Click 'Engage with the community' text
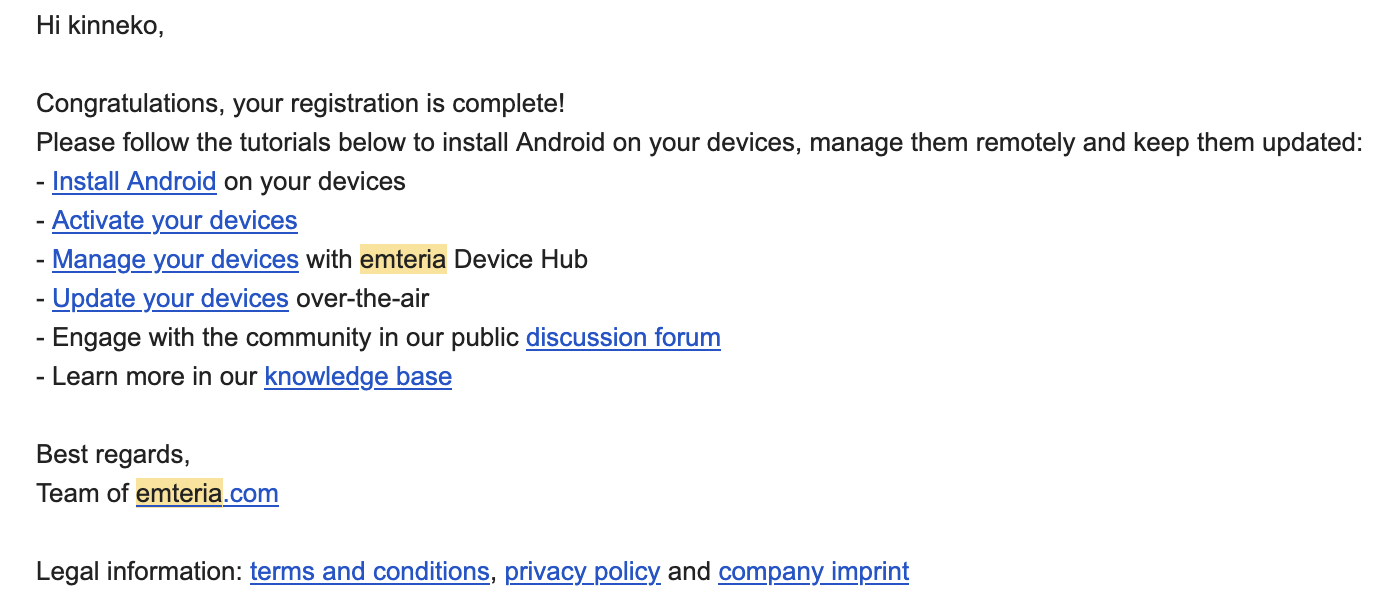This screenshot has height=606, width=1398. pos(198,338)
